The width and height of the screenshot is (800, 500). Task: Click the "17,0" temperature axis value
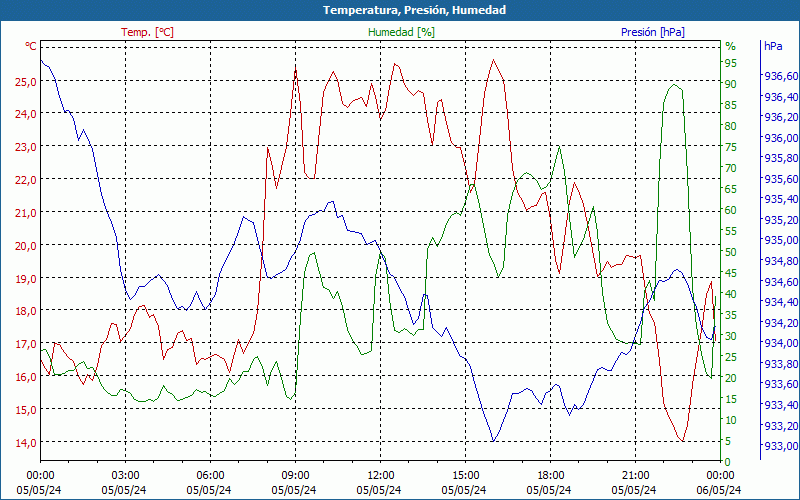click(x=26, y=344)
